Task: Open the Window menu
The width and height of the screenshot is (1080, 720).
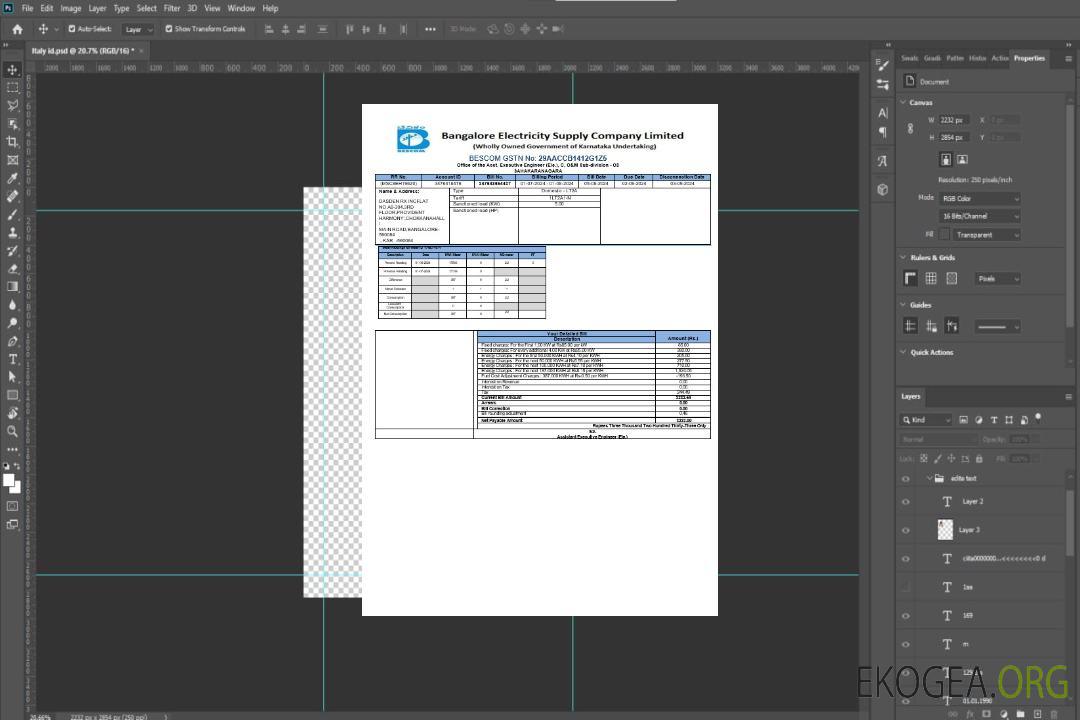Action: [x=241, y=8]
